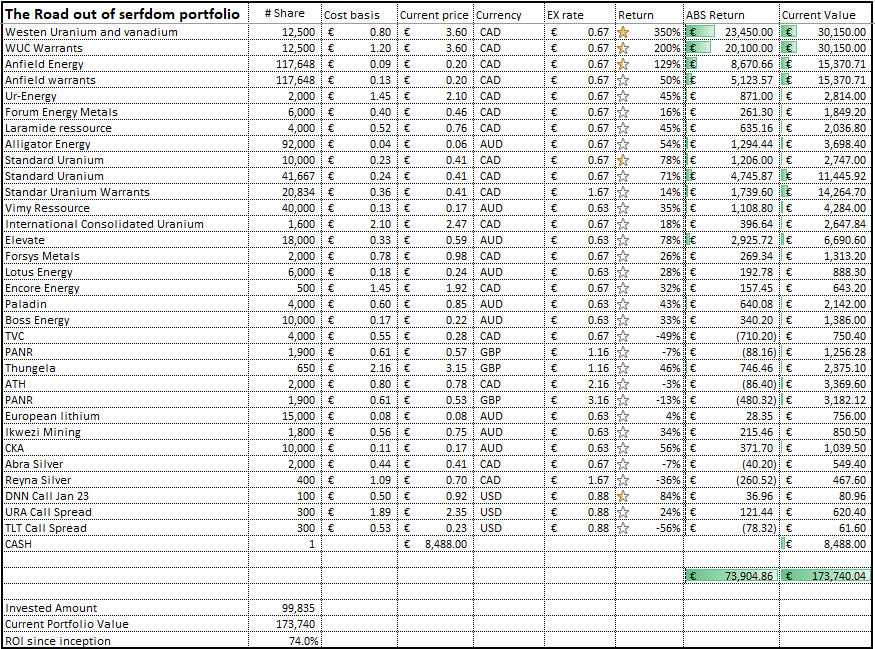
Task: Select the 92,000 share count for Alligator Energy
Action: point(285,145)
